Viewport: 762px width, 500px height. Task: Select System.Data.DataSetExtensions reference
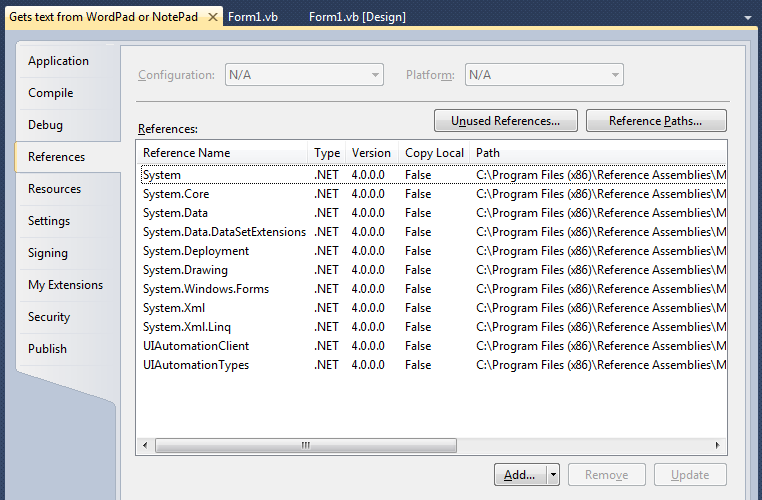pos(433,232)
